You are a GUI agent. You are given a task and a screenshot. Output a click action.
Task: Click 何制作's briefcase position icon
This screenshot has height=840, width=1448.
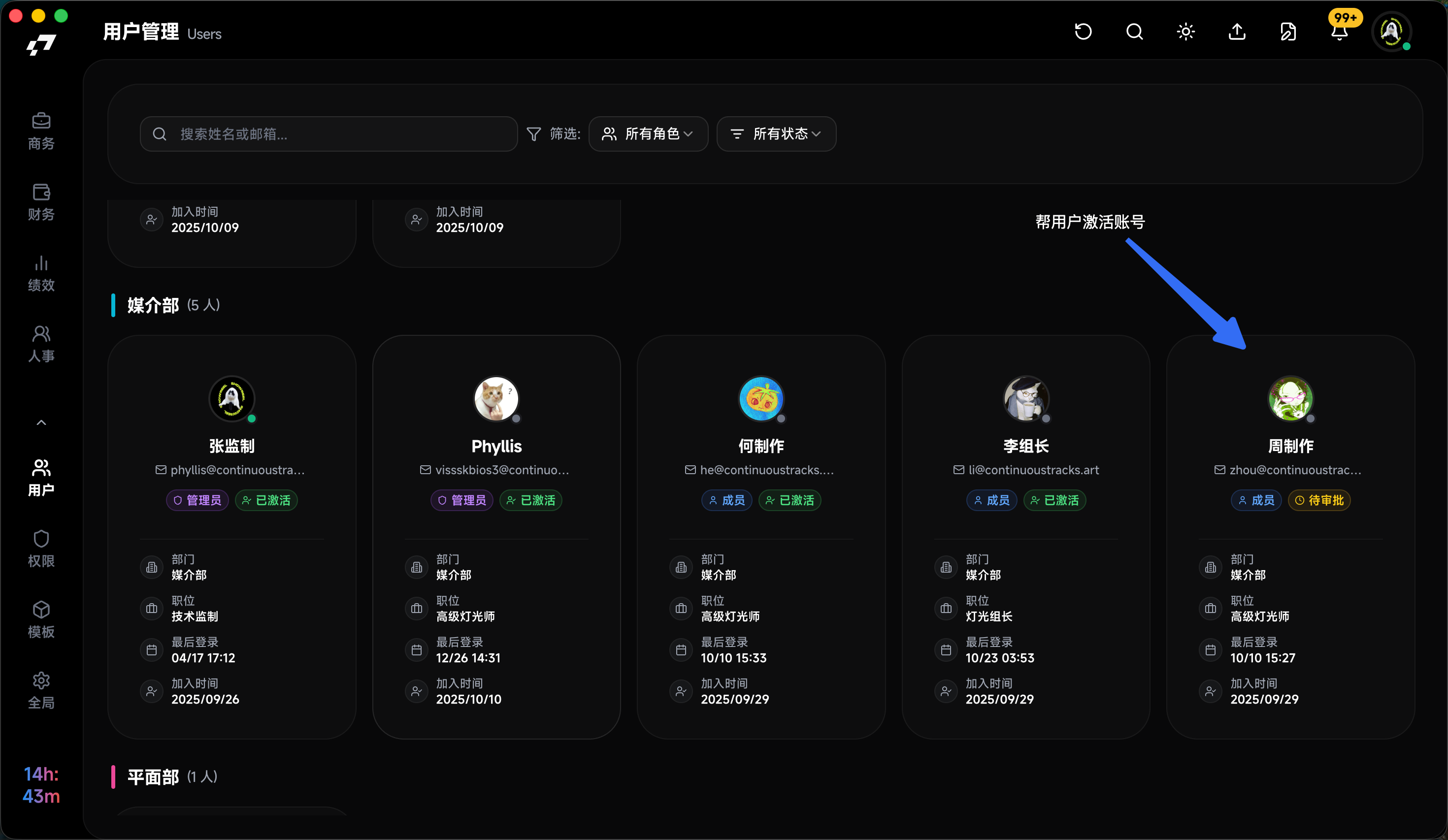coord(681,609)
